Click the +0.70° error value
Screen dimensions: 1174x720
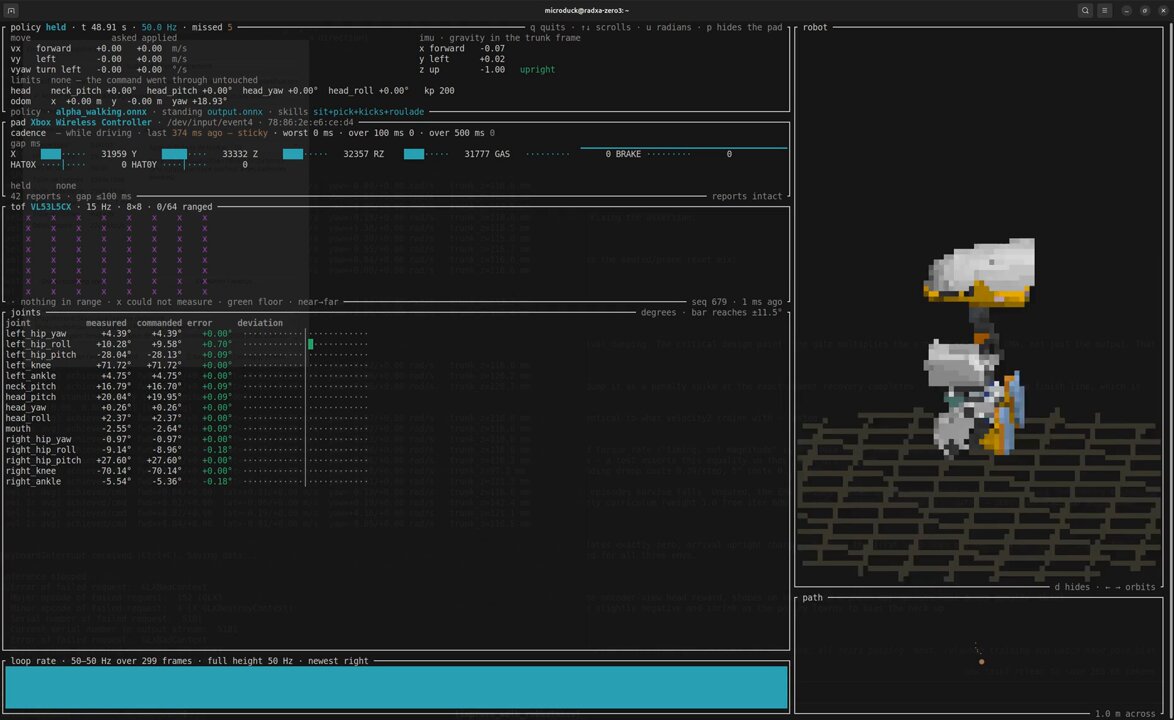tap(216, 344)
